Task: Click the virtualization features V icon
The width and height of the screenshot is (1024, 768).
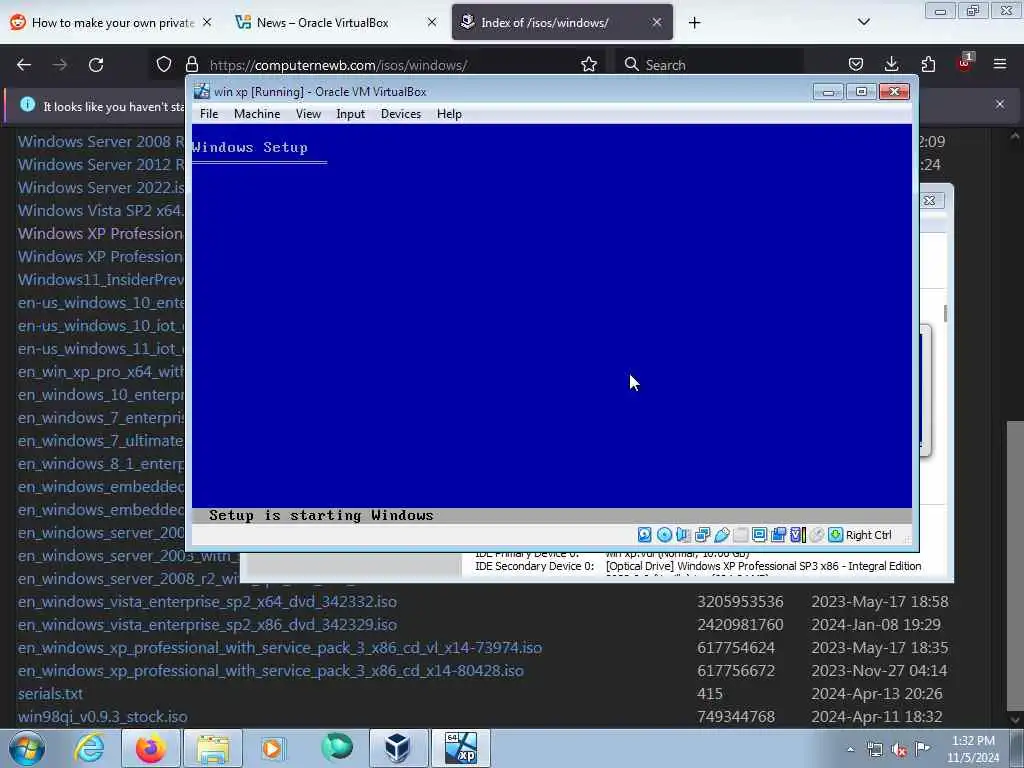Action: (x=797, y=535)
